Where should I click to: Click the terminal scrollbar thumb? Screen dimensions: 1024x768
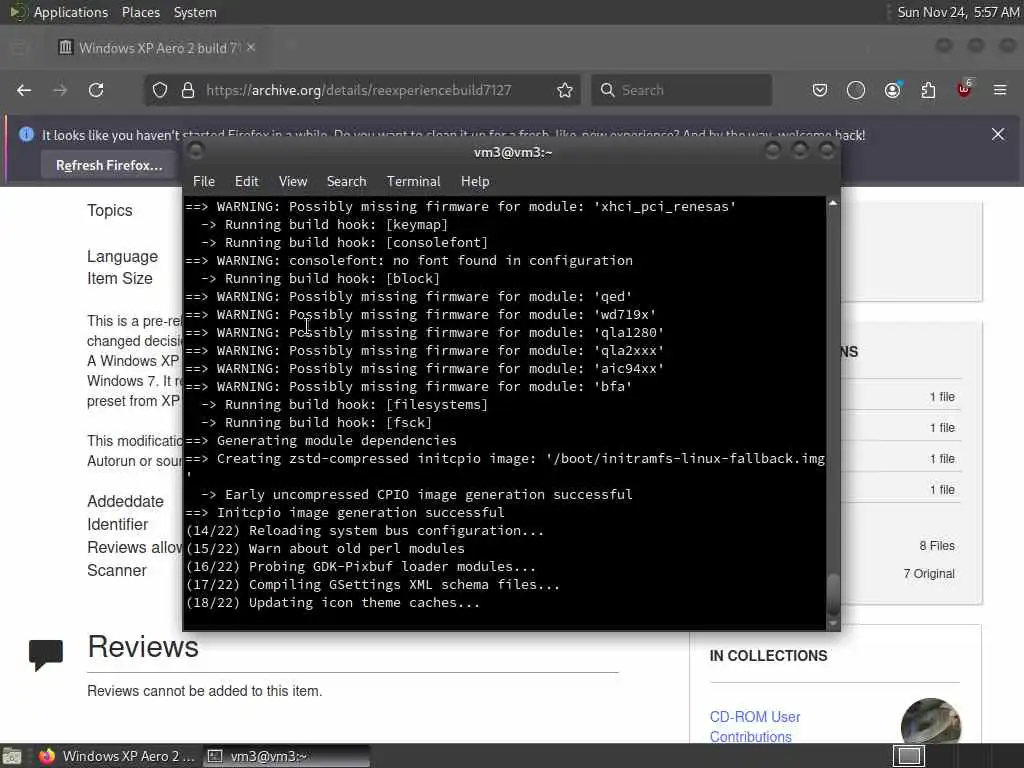pyautogui.click(x=833, y=594)
